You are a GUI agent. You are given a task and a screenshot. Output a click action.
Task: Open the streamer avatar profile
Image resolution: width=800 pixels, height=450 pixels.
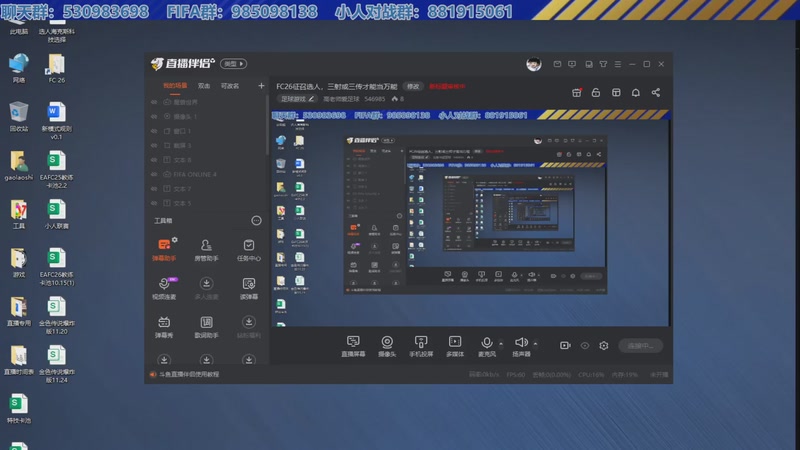coord(534,64)
